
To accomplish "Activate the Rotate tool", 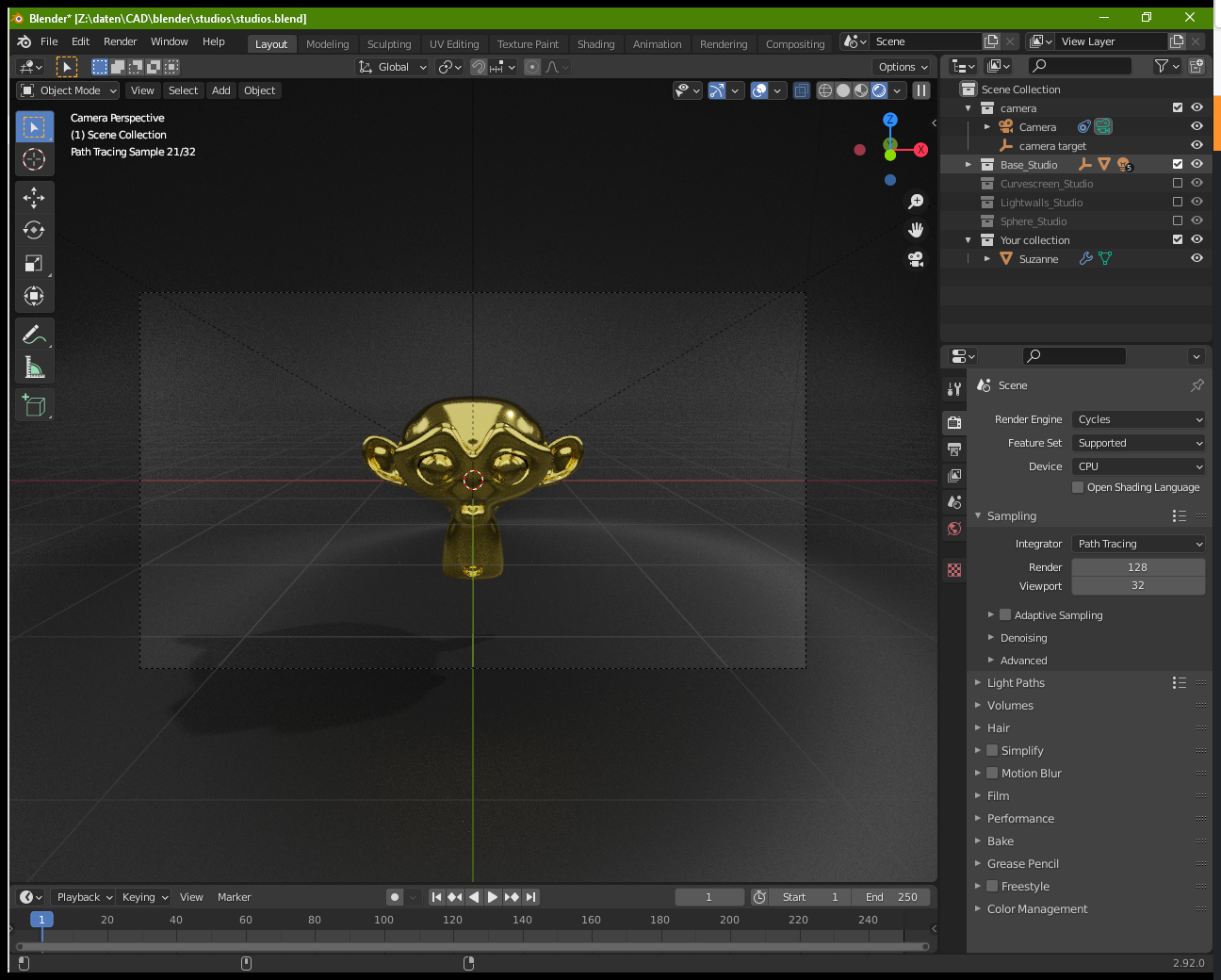I will [34, 229].
